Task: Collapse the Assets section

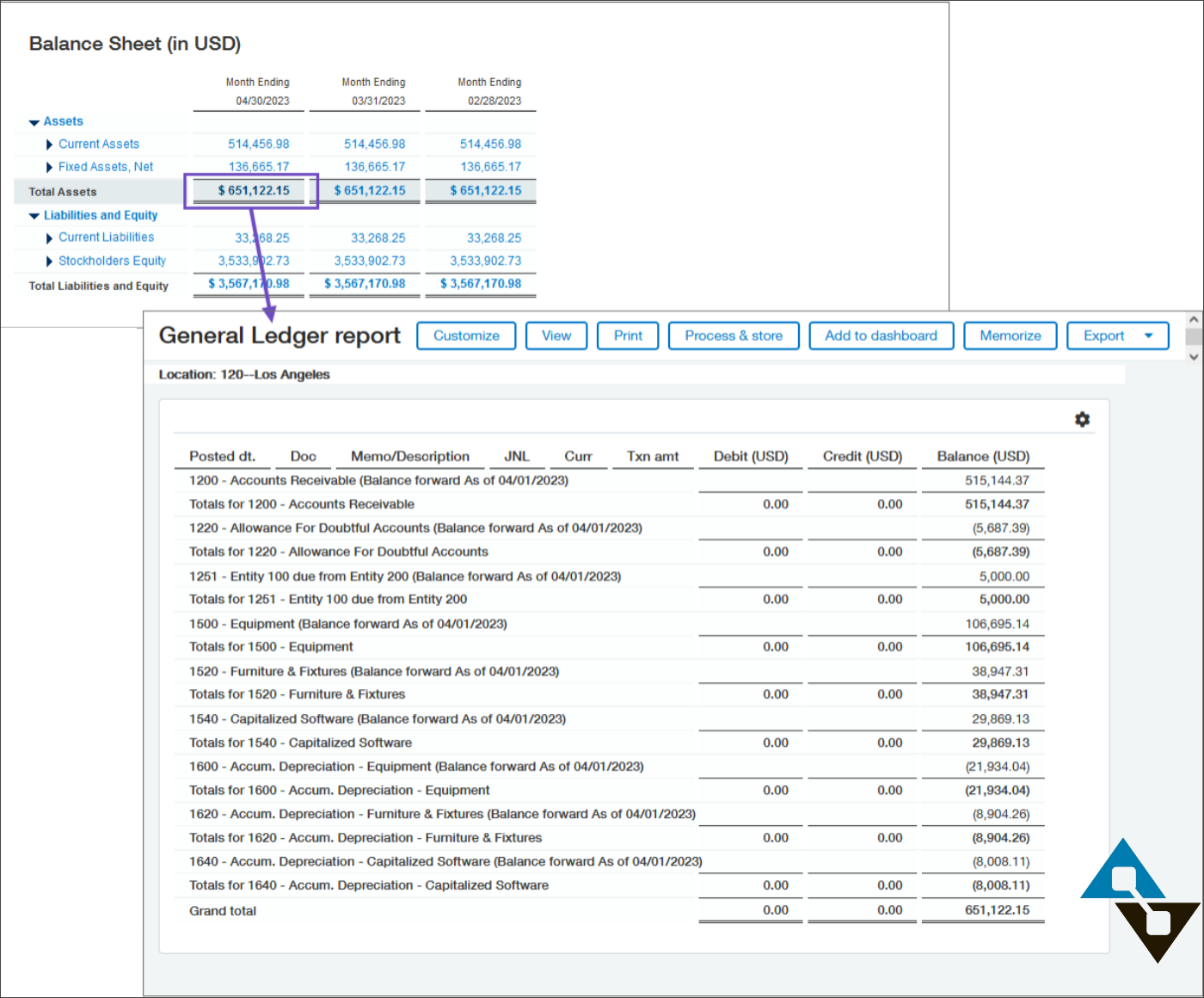Action: click(34, 122)
